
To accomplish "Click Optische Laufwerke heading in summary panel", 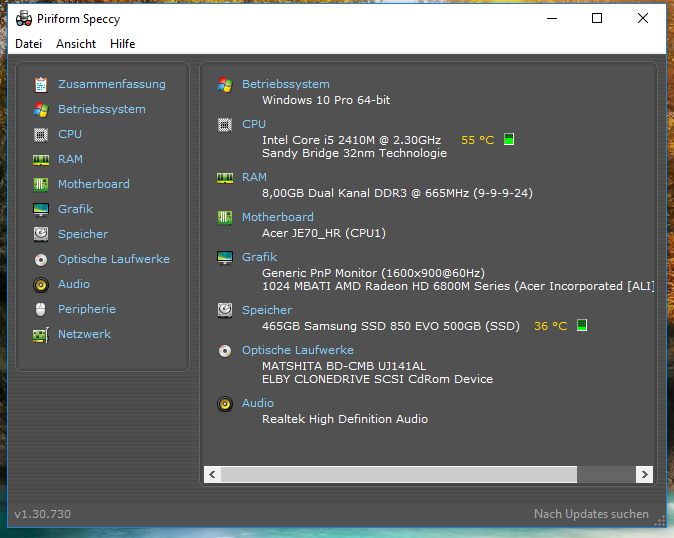I will pos(298,350).
